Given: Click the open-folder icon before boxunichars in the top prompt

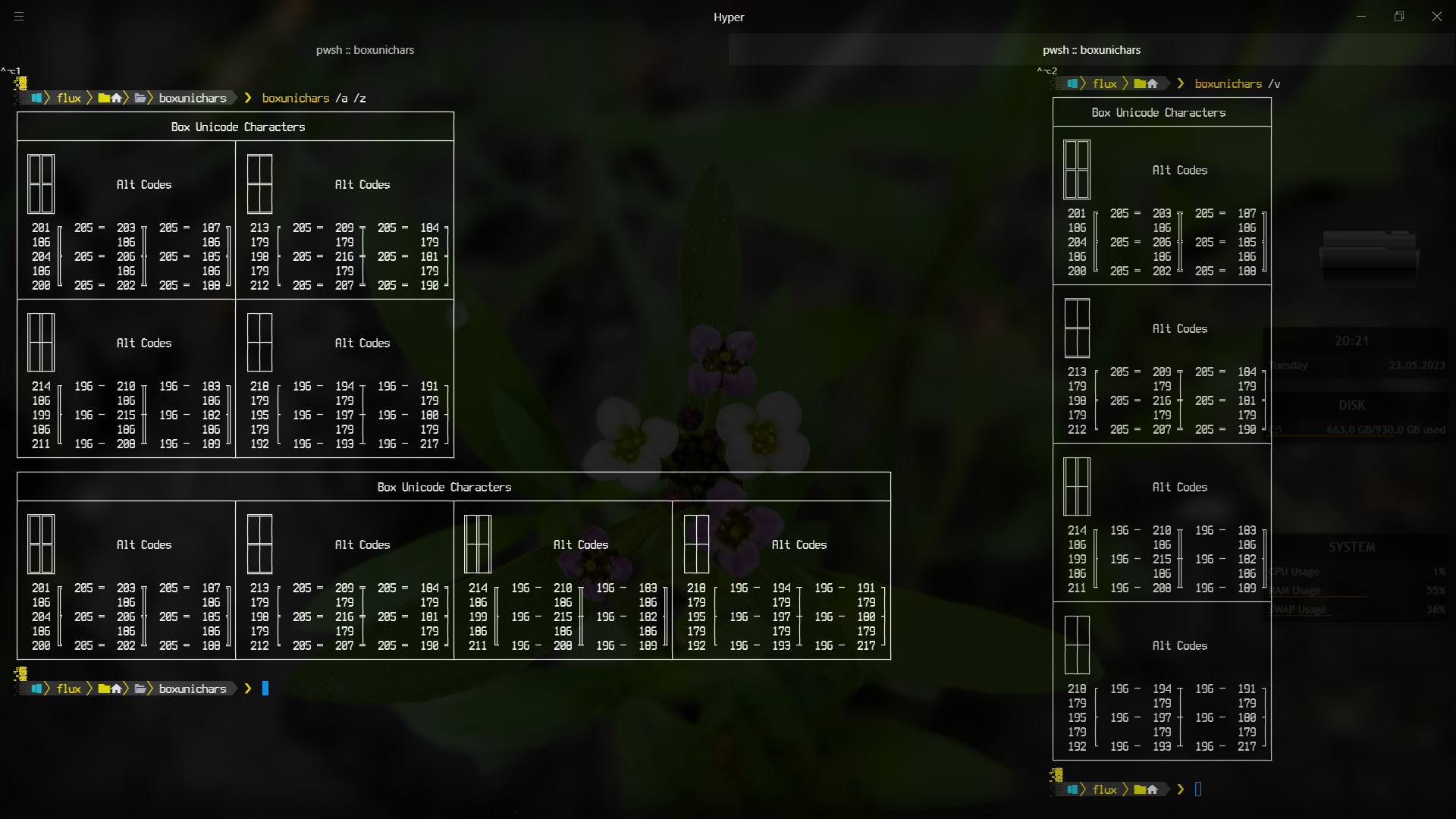Looking at the screenshot, I should [x=140, y=98].
